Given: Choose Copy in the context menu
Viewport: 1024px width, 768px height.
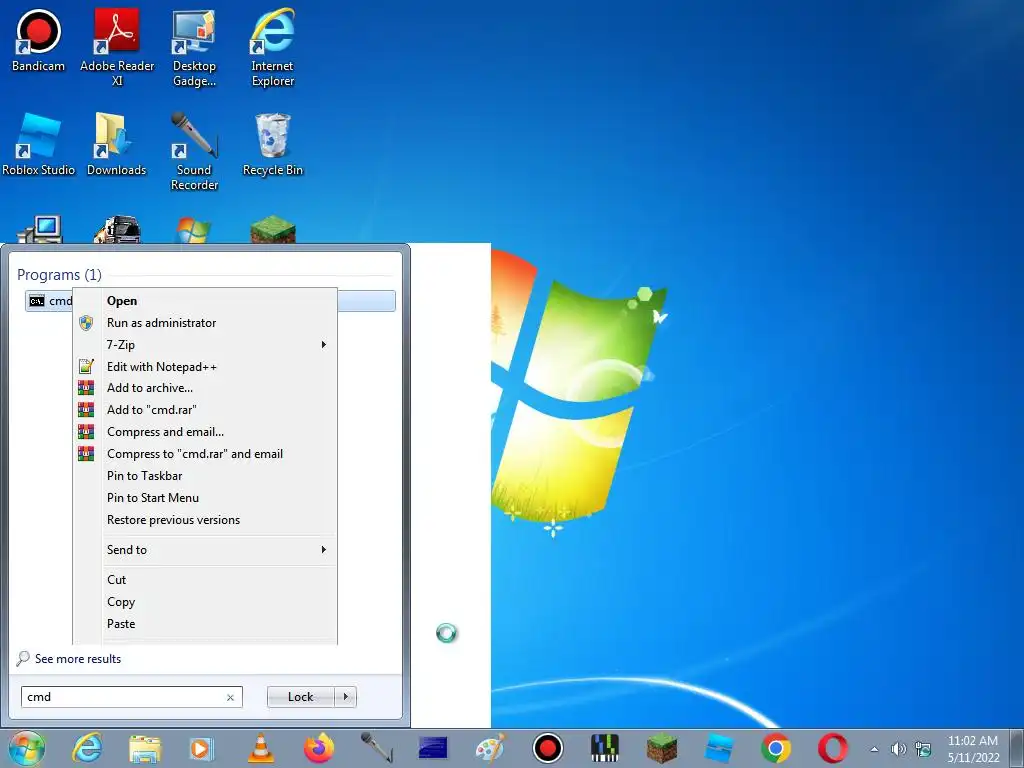Looking at the screenshot, I should pyautogui.click(x=204, y=602).
